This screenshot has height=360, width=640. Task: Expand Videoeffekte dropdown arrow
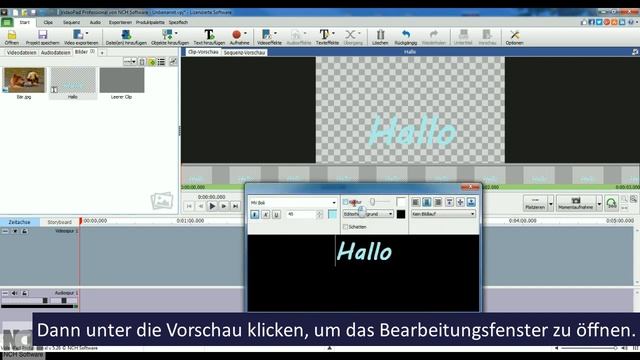(x=276, y=33)
